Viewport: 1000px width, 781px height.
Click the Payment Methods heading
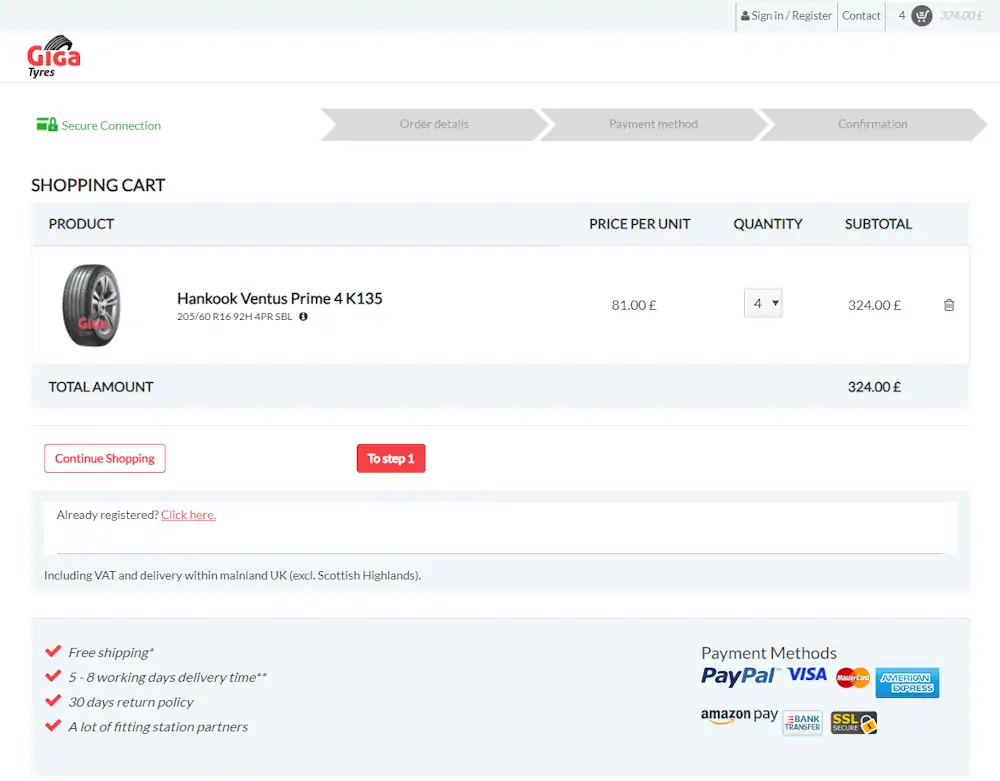point(768,653)
